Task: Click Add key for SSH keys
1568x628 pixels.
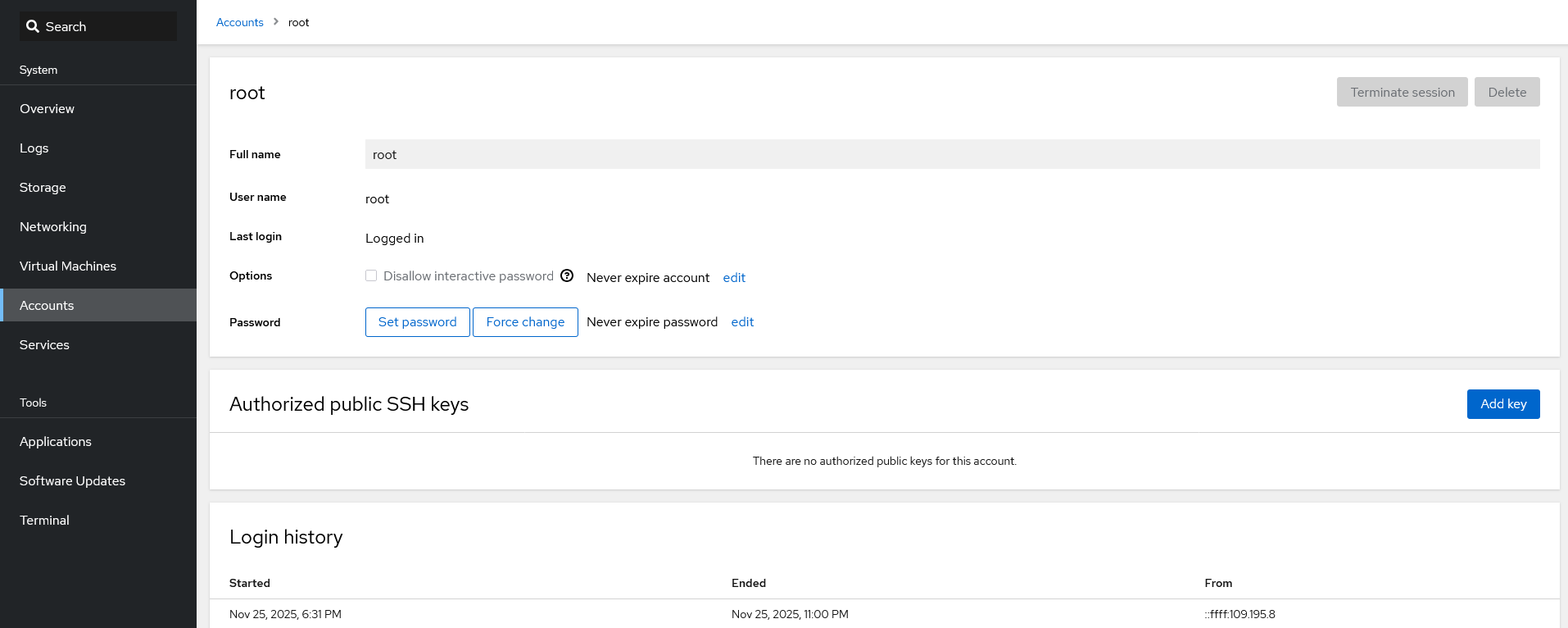Action: (1502, 404)
